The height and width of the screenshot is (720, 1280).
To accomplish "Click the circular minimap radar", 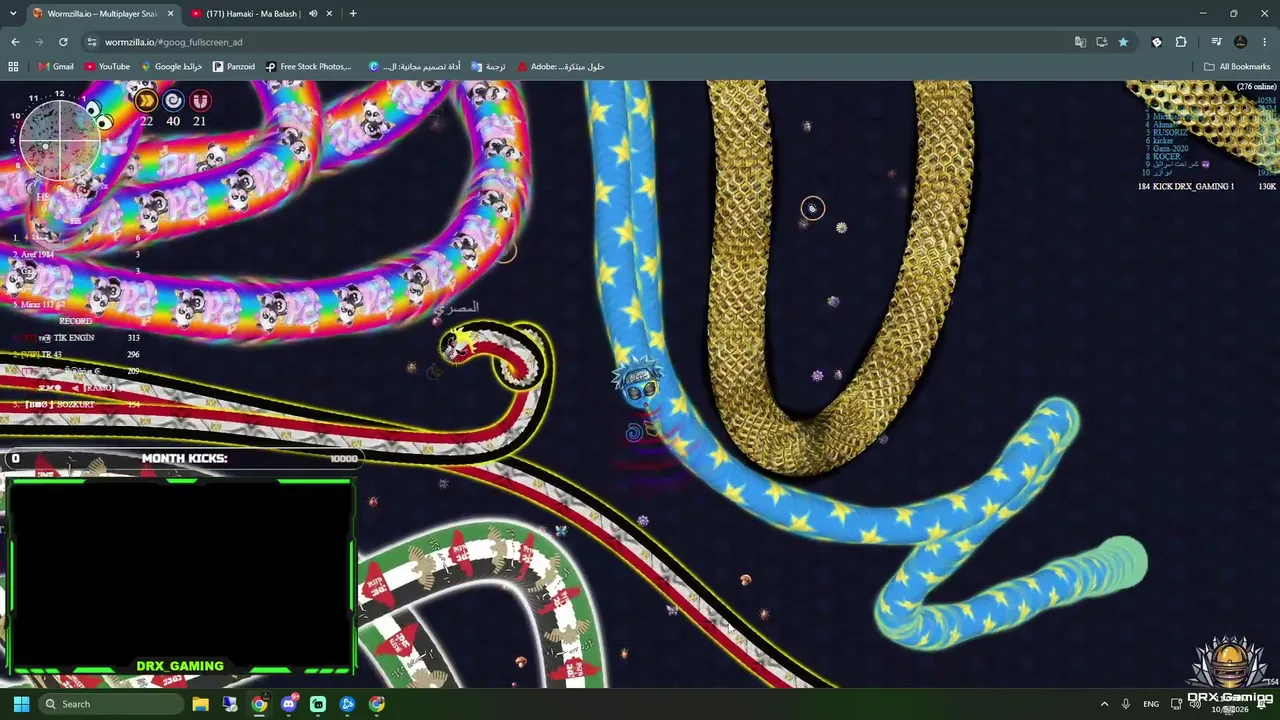I will 60,141.
